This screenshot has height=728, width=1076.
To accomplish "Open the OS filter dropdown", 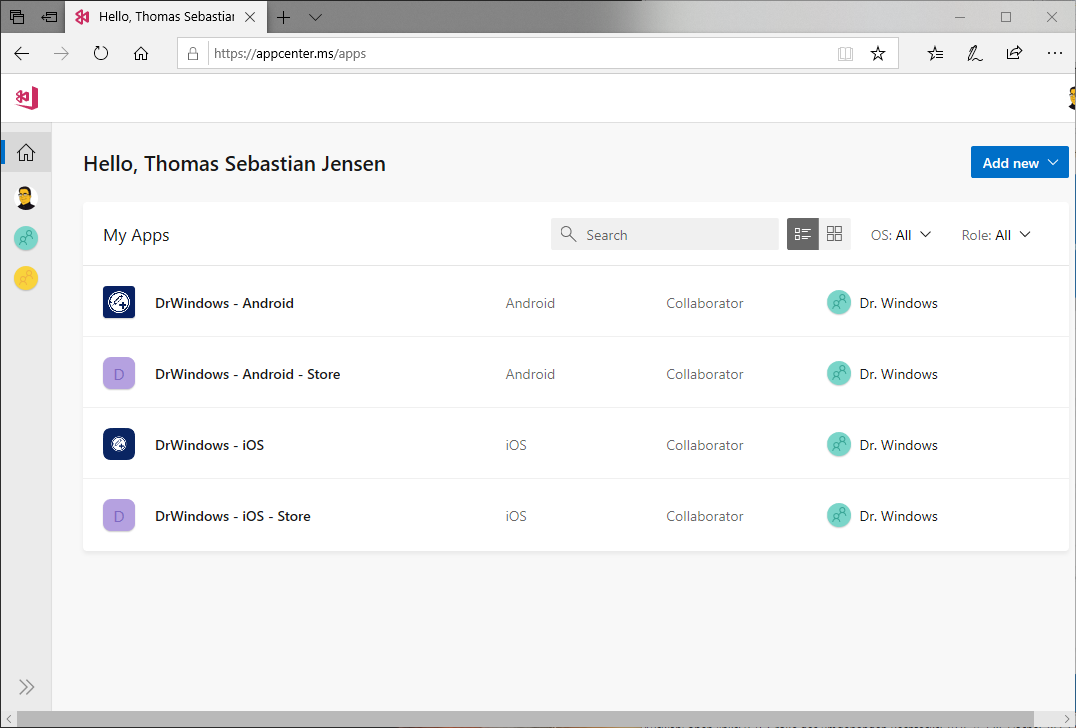I will pos(901,235).
